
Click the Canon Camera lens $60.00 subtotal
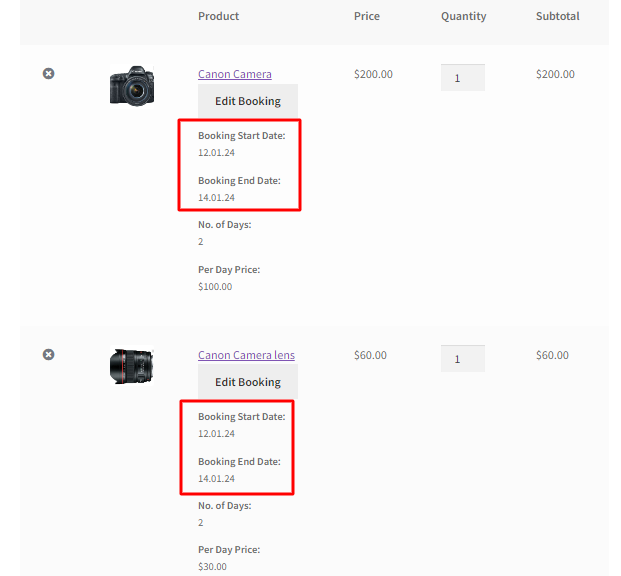[x=552, y=355]
